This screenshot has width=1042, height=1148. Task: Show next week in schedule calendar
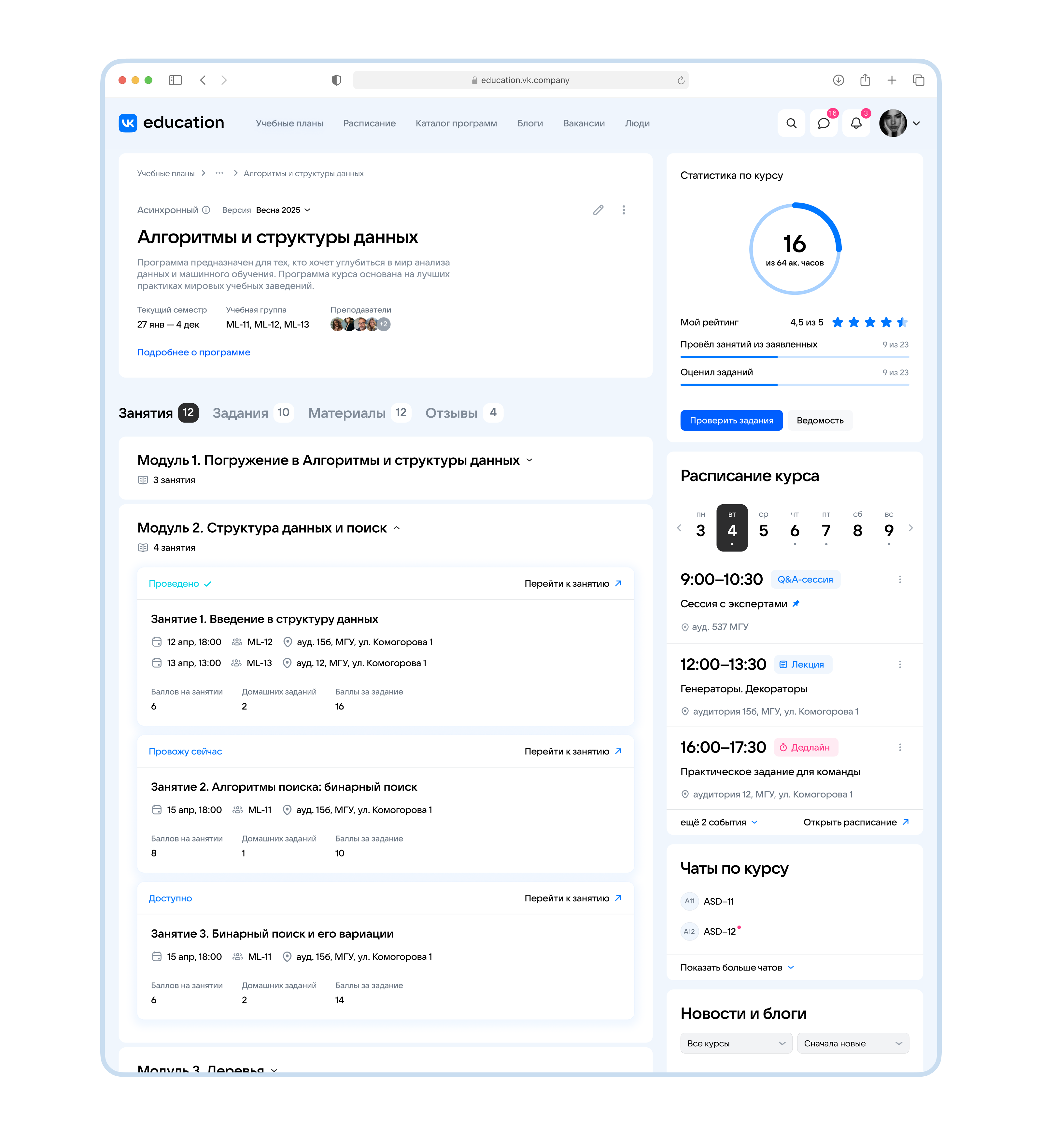point(910,528)
